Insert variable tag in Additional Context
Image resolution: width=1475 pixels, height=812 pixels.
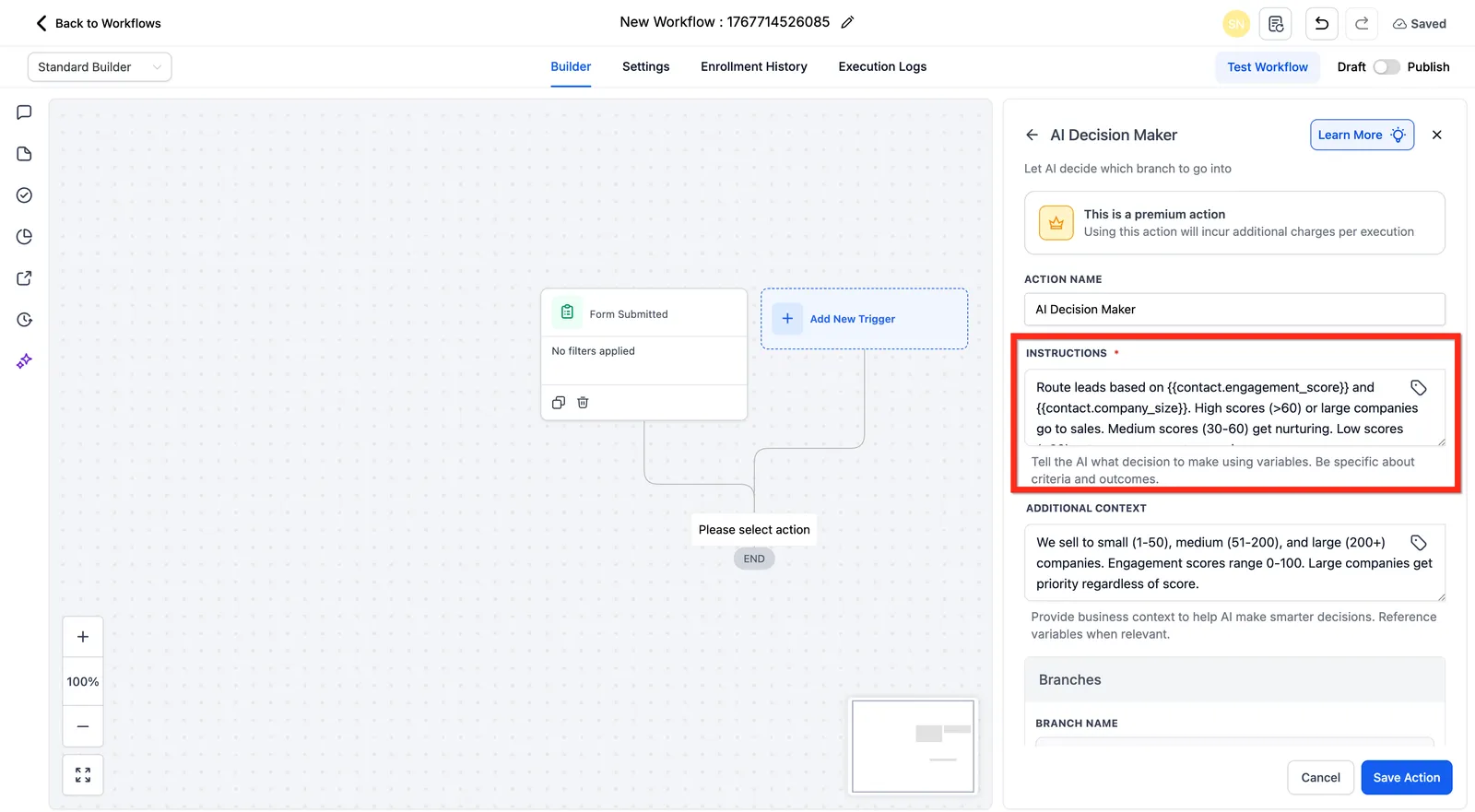[1418, 543]
